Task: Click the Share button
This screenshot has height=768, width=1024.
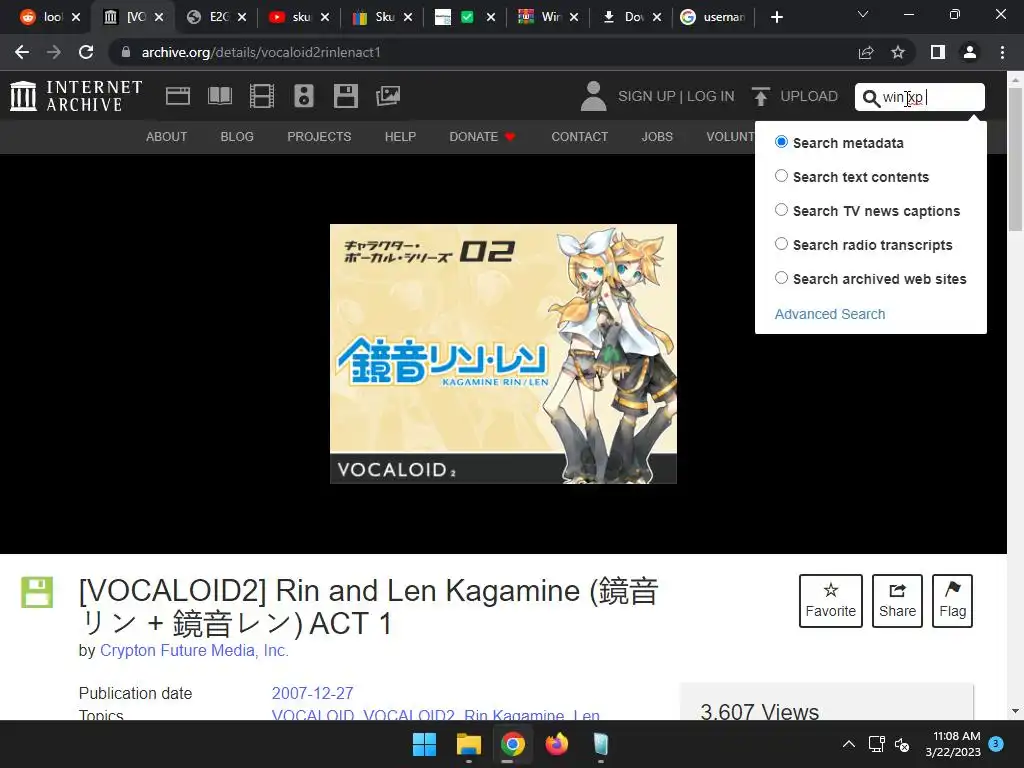Action: (x=897, y=601)
